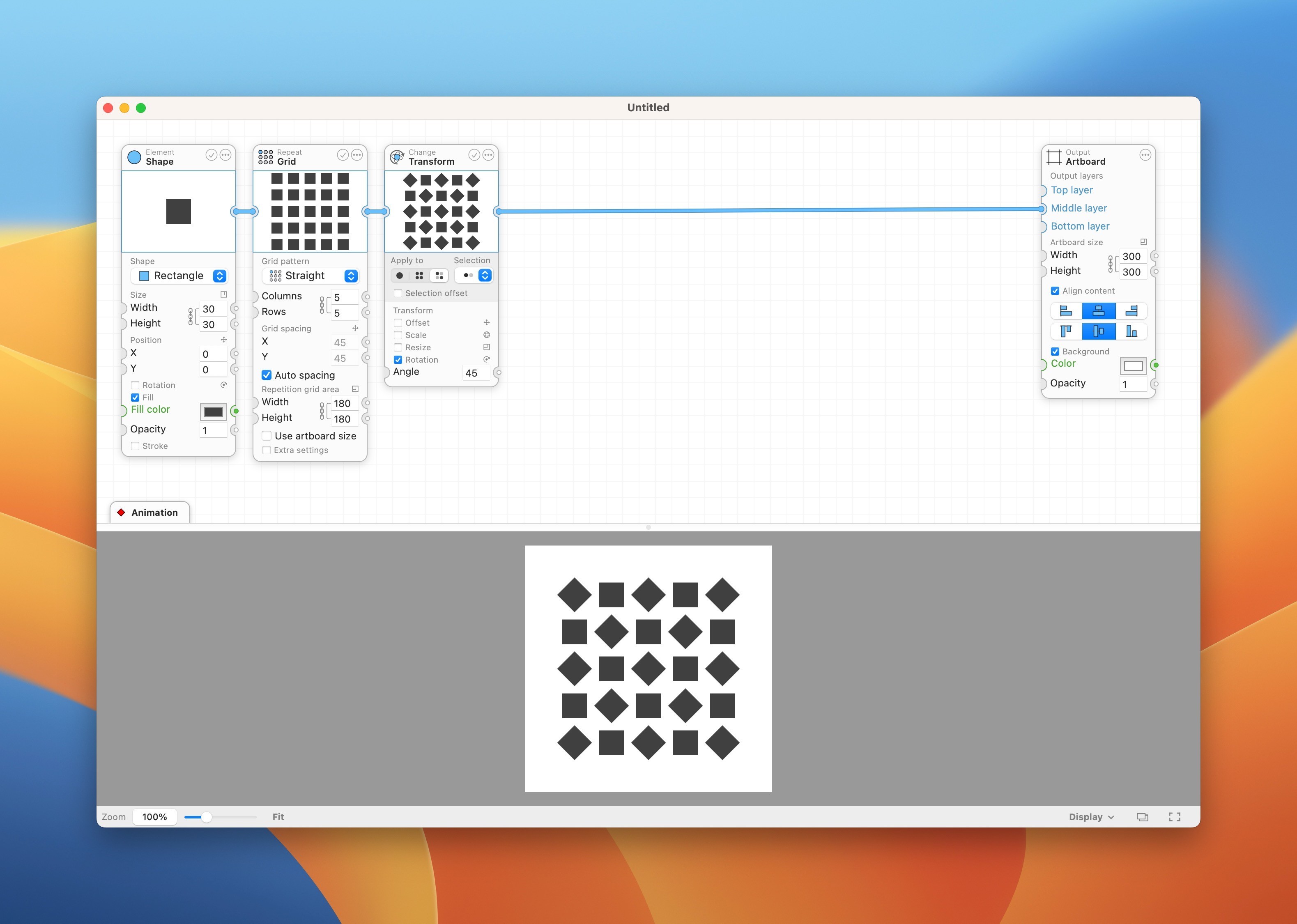This screenshot has width=1297, height=924.
Task: Select align content horizontally centered icon
Action: [x=1099, y=310]
